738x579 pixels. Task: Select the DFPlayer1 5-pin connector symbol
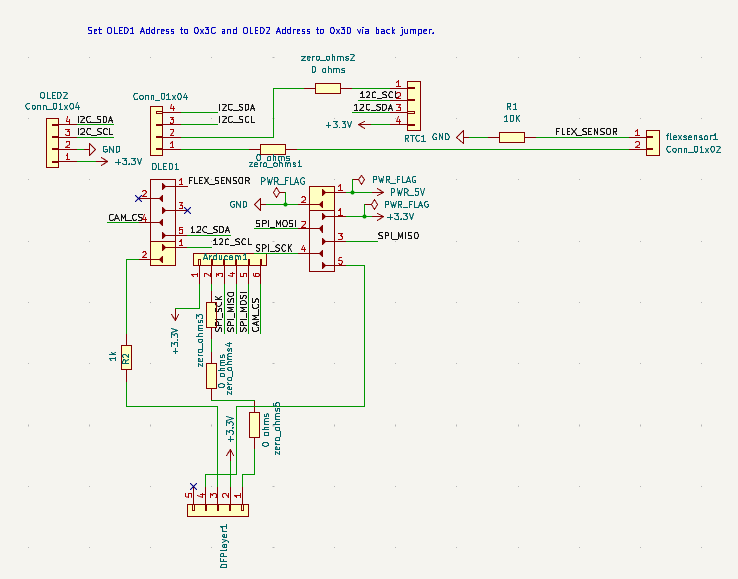click(218, 510)
